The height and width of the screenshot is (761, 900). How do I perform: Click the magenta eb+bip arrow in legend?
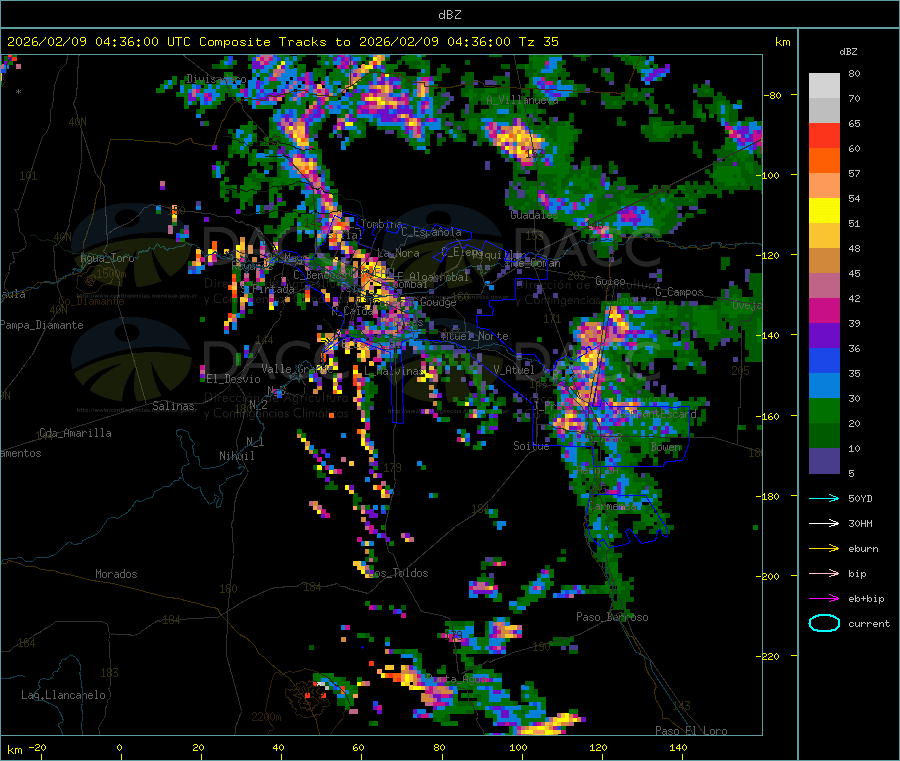point(824,599)
